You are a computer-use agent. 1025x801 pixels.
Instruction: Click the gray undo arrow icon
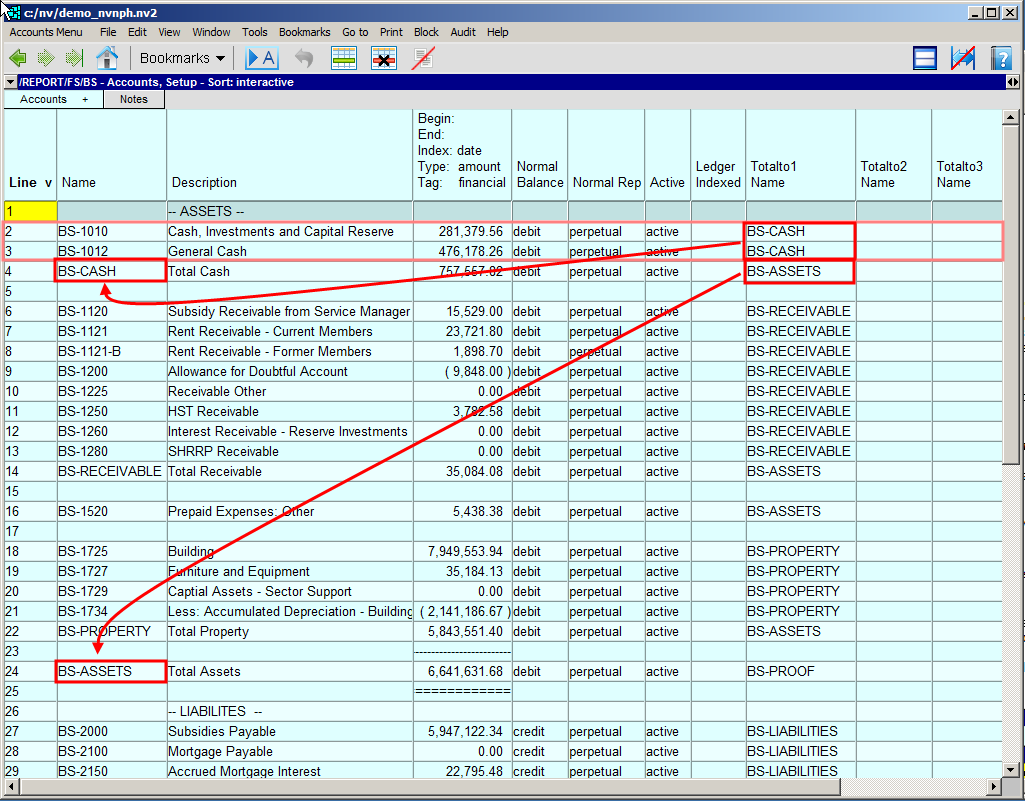304,58
